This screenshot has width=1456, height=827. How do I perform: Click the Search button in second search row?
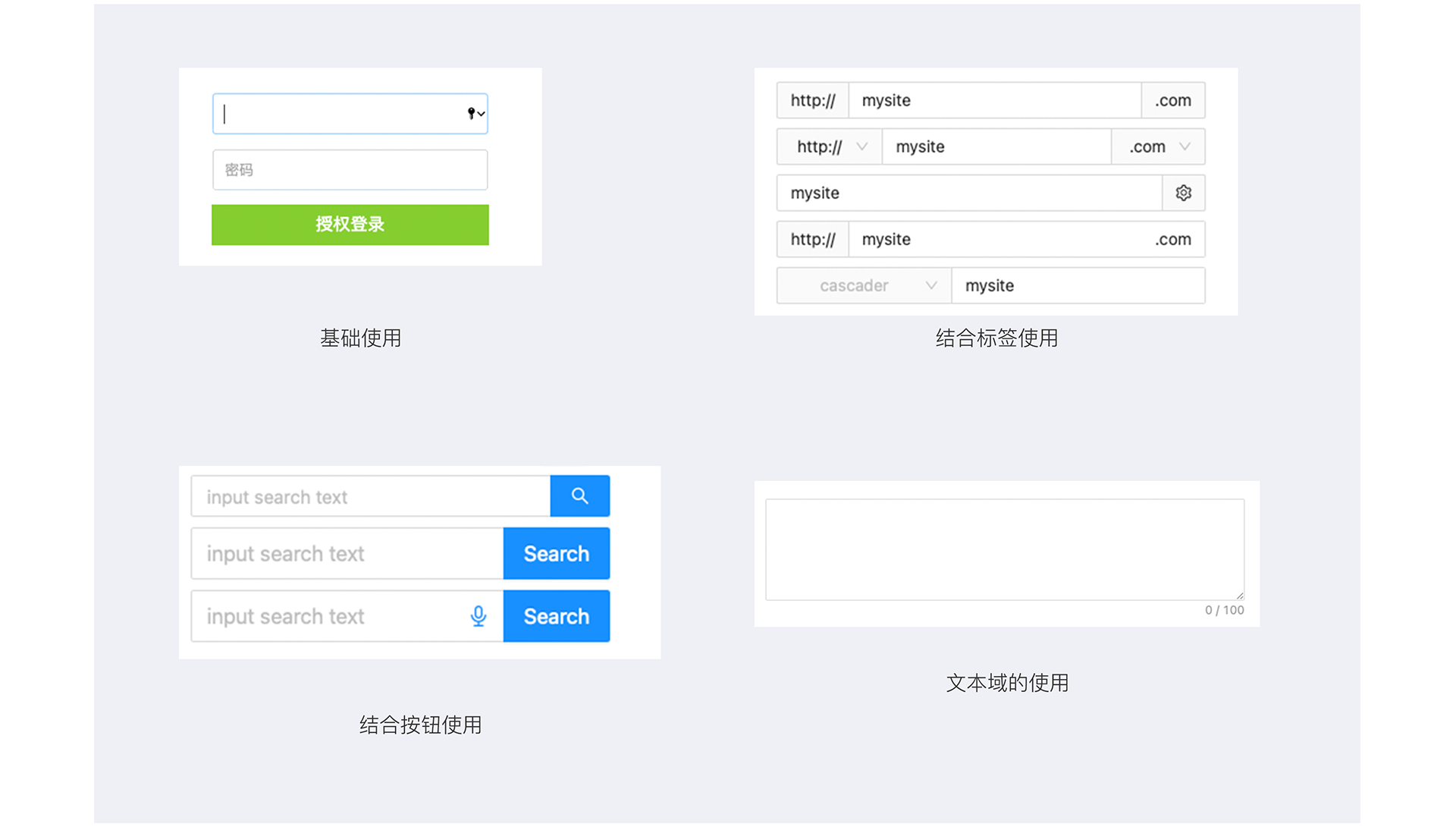click(x=556, y=554)
